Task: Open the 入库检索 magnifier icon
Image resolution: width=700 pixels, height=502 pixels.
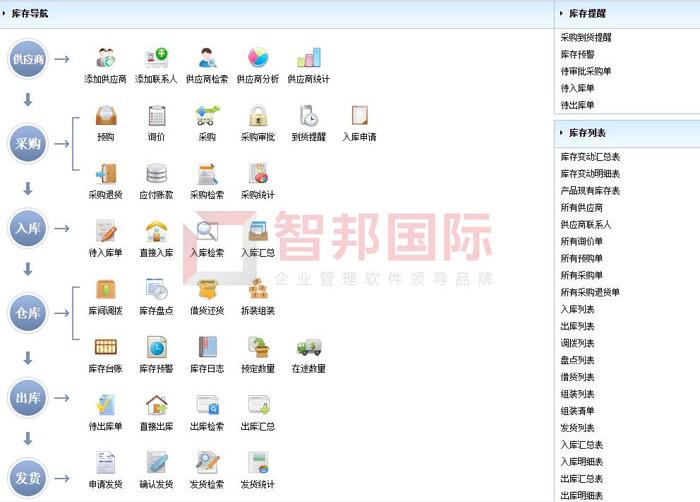Action: click(207, 231)
